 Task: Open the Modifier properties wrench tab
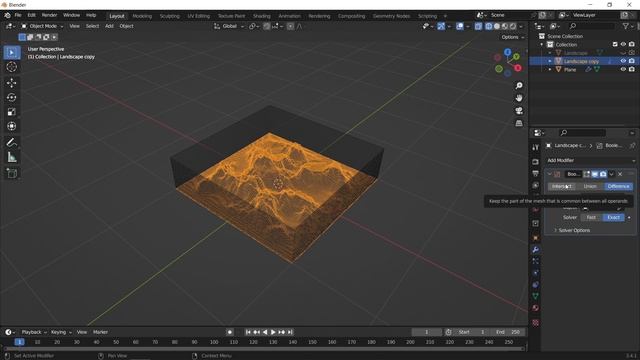point(536,249)
